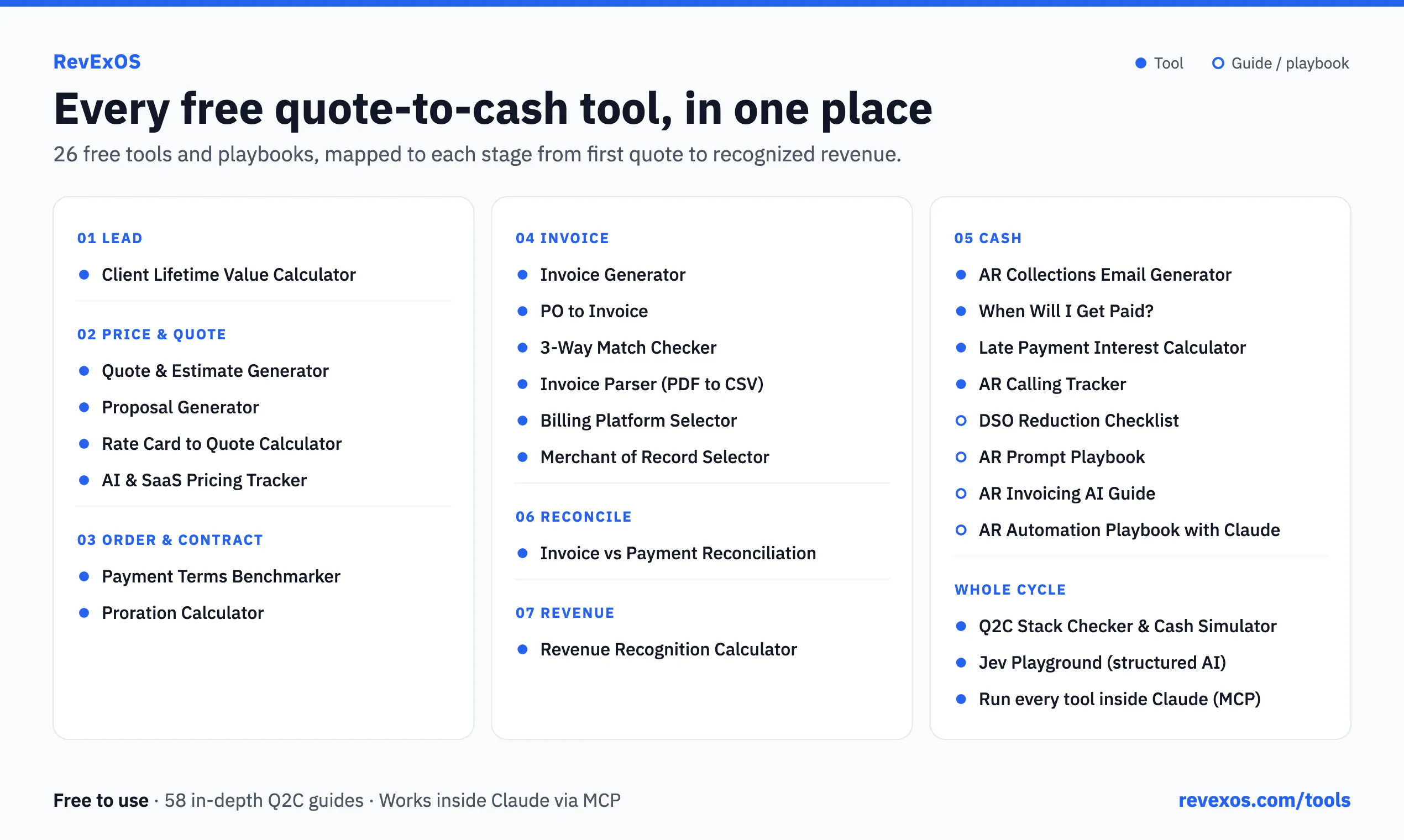
Task: Open AR Automation Playbook with Claude
Action: click(x=1129, y=530)
